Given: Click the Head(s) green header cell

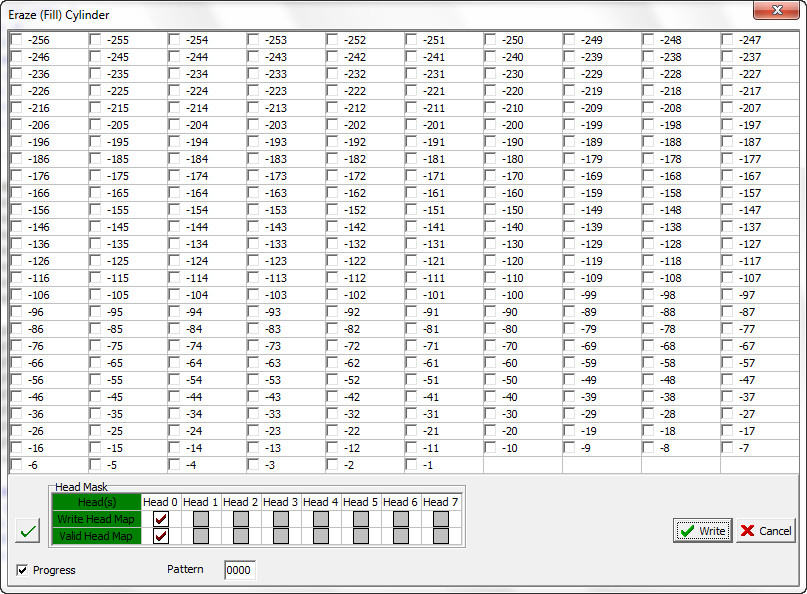Looking at the screenshot, I should (x=97, y=502).
